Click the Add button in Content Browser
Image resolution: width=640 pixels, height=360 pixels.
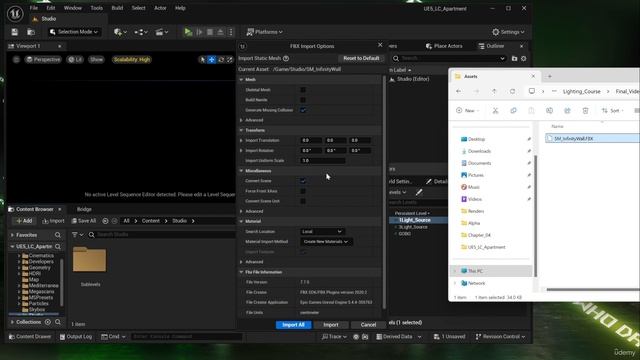24,221
